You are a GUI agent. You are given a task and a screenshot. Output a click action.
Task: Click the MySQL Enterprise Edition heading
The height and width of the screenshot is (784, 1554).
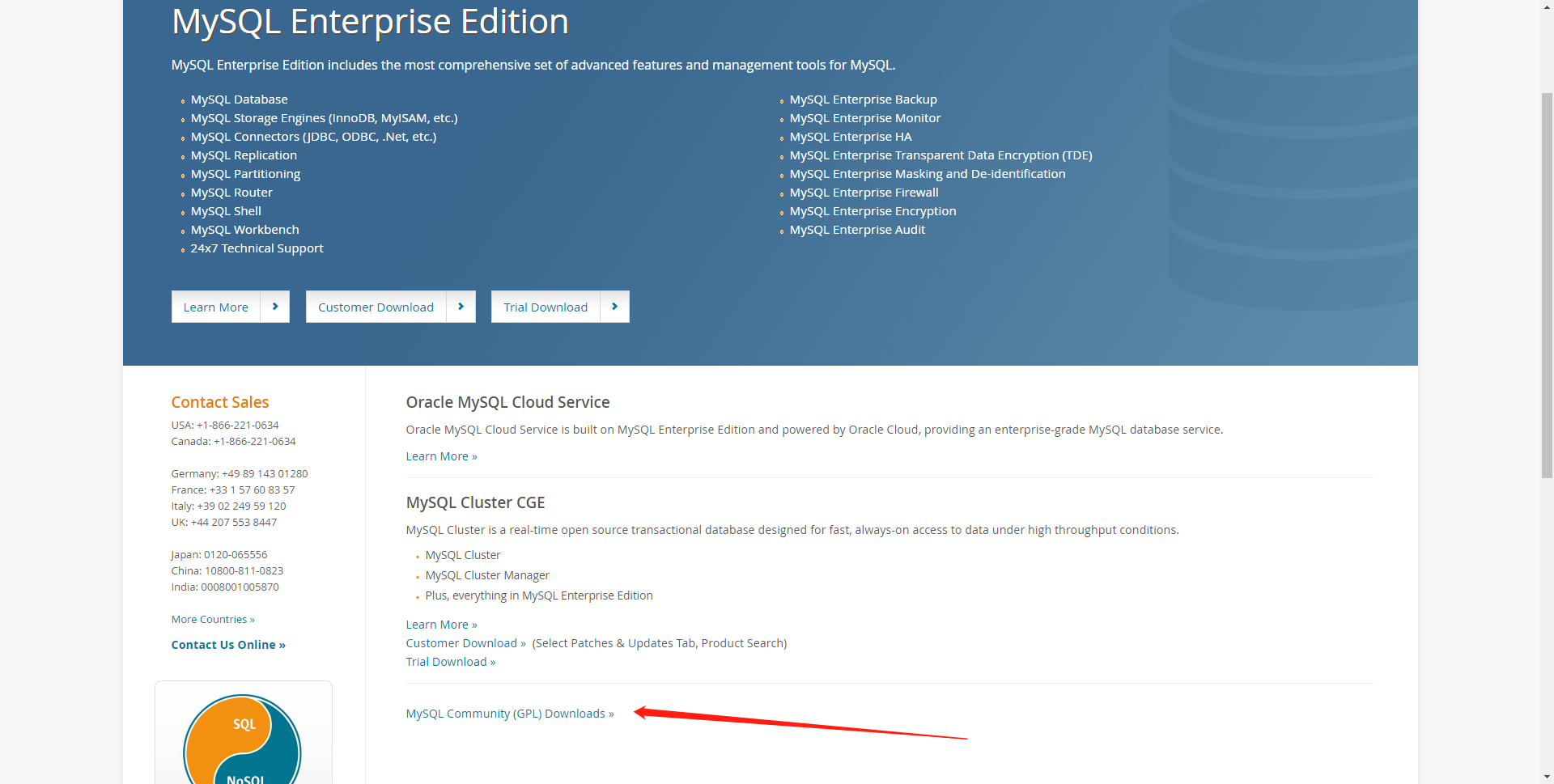[370, 22]
